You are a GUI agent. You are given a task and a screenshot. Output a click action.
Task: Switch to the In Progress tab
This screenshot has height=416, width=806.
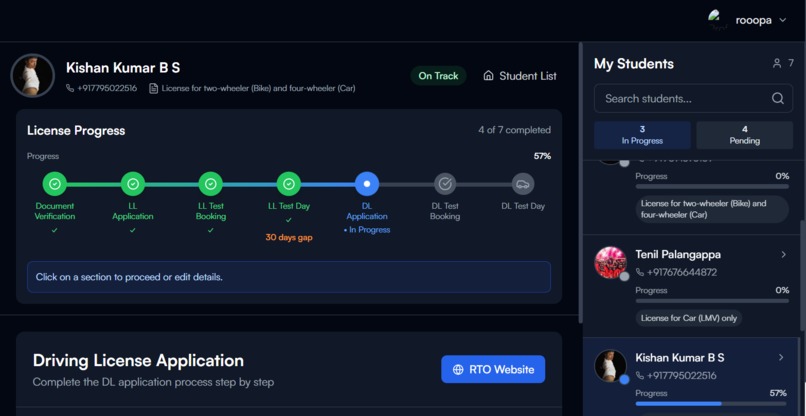click(642, 135)
